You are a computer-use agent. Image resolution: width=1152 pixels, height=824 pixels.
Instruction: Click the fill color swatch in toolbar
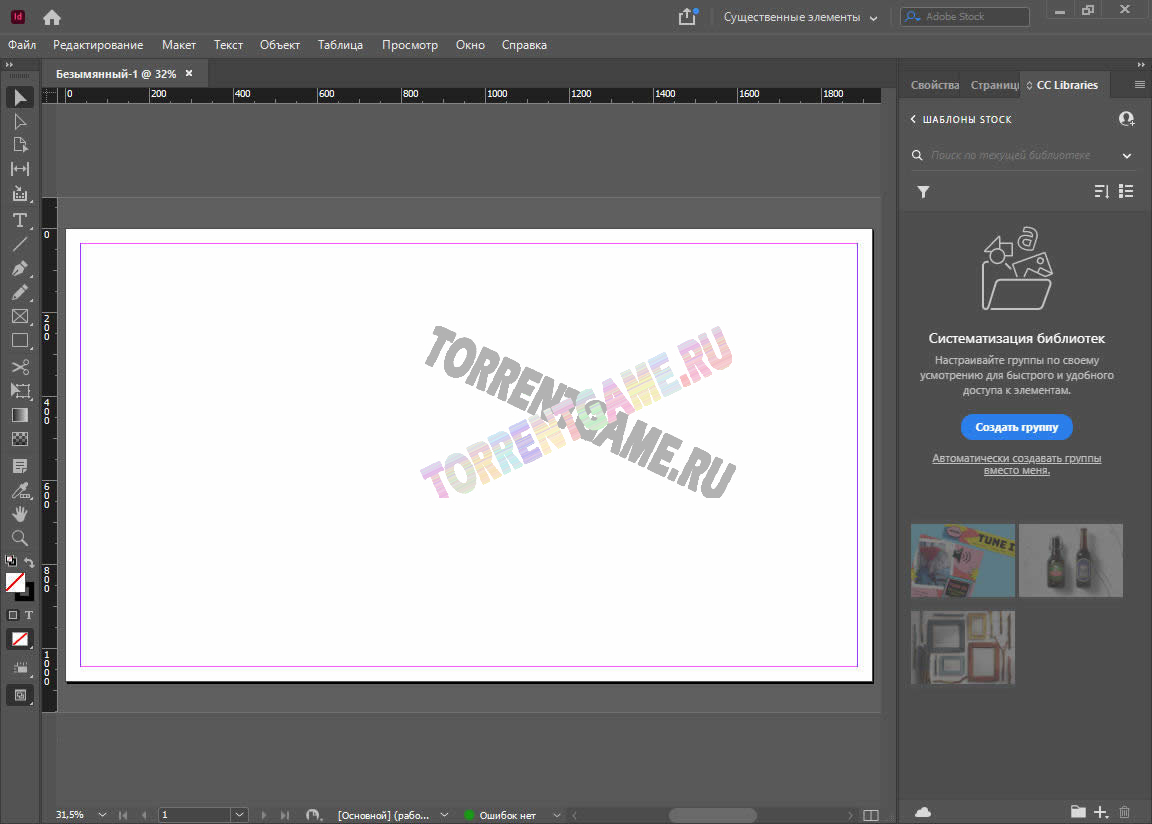pos(15,581)
